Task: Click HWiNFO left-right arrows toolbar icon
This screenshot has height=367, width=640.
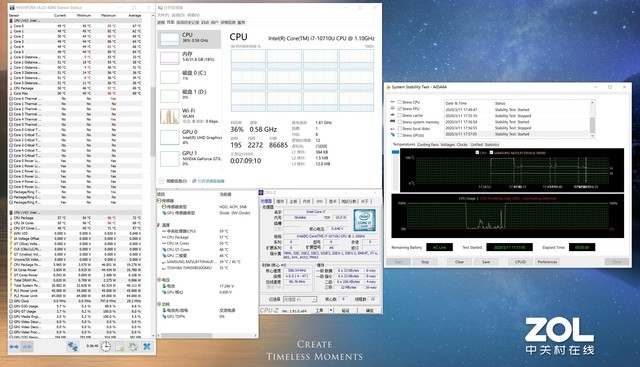Action: point(14,347)
